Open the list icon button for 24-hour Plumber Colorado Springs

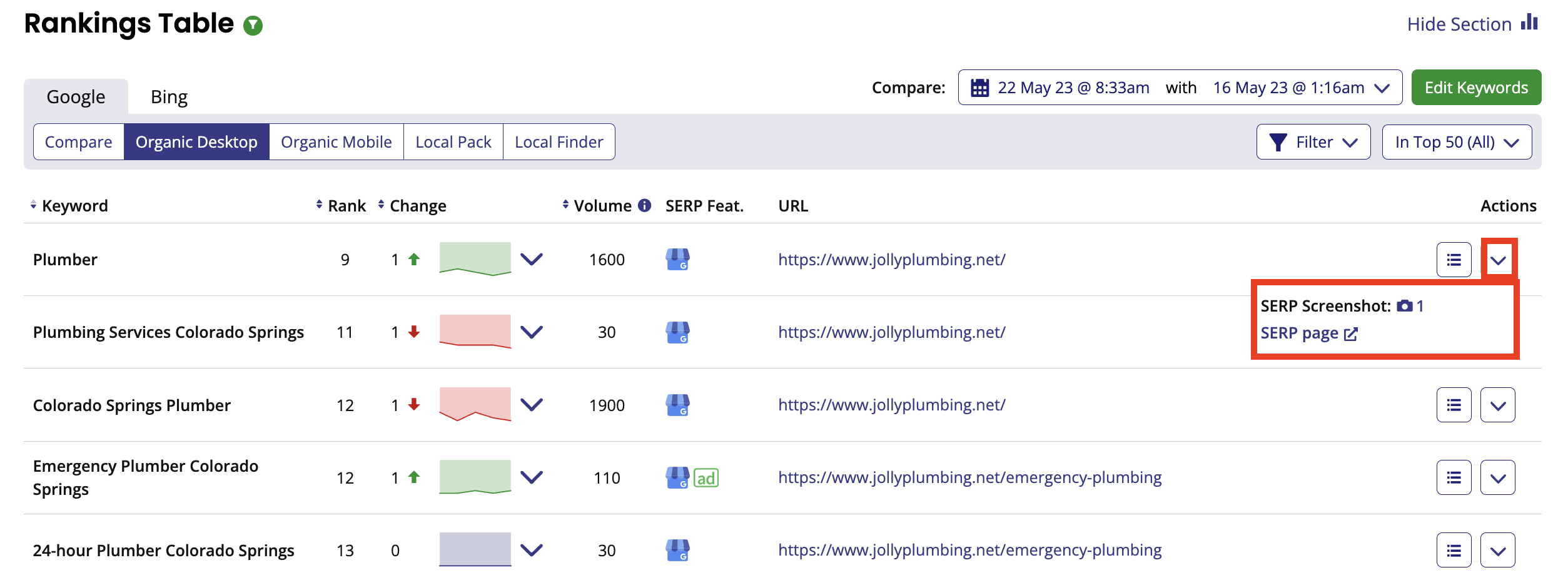click(x=1454, y=550)
